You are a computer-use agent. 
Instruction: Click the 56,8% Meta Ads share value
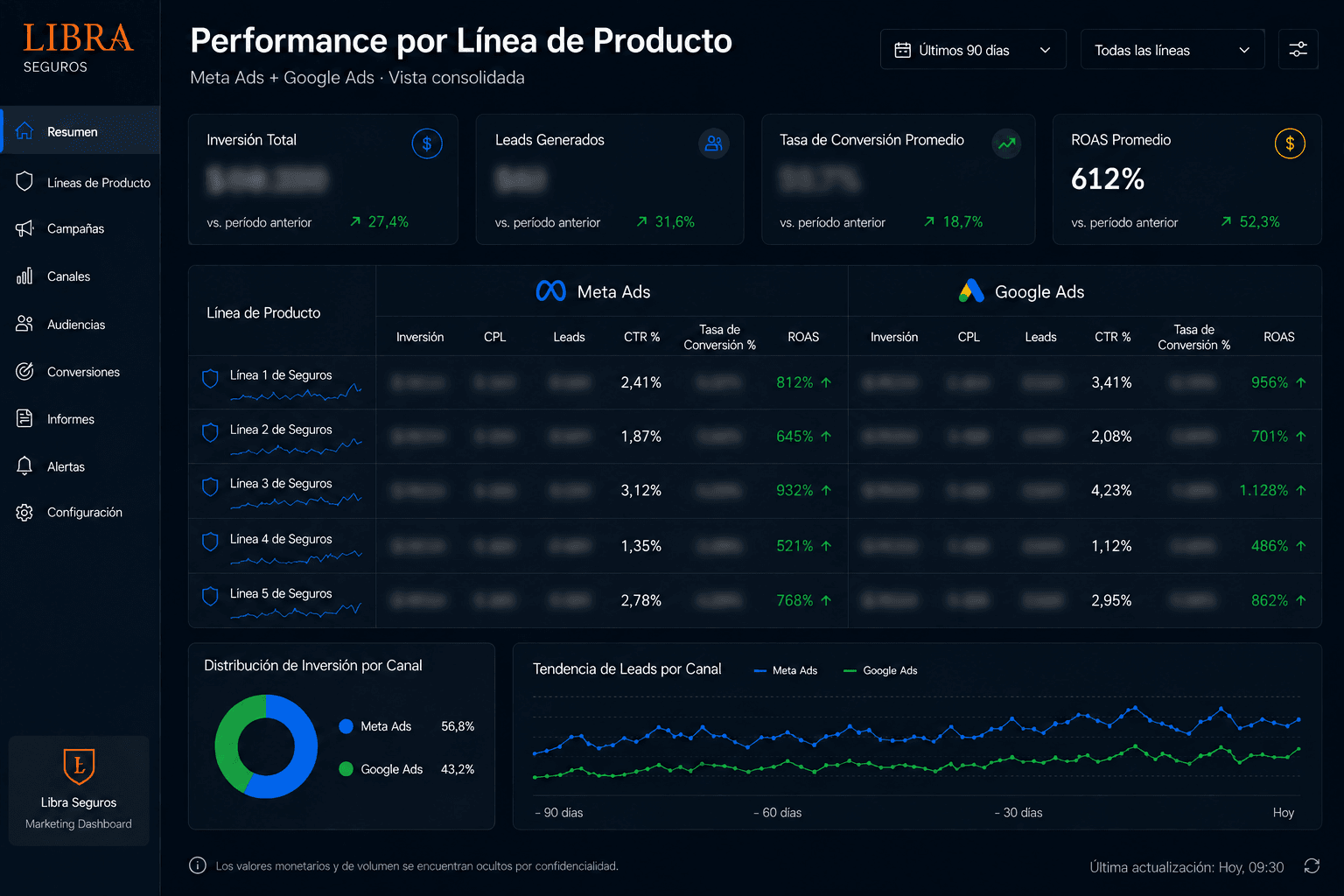click(x=458, y=726)
